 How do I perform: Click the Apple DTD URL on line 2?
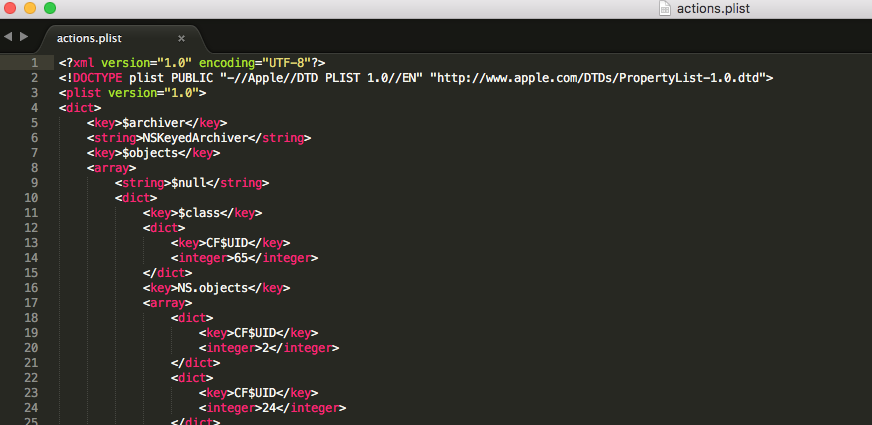[x=600, y=77]
